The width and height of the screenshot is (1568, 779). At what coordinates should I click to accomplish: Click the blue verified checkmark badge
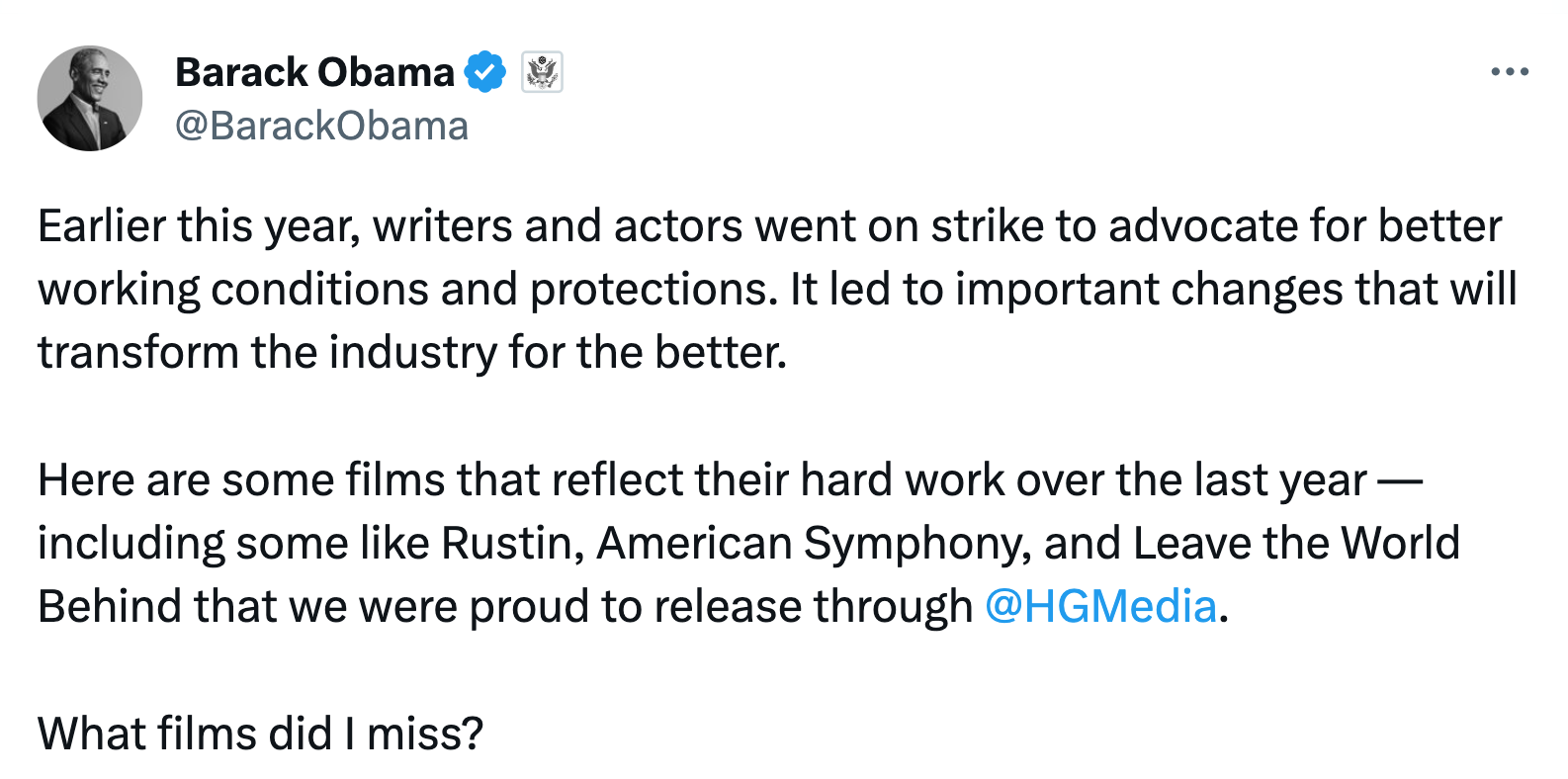485,72
